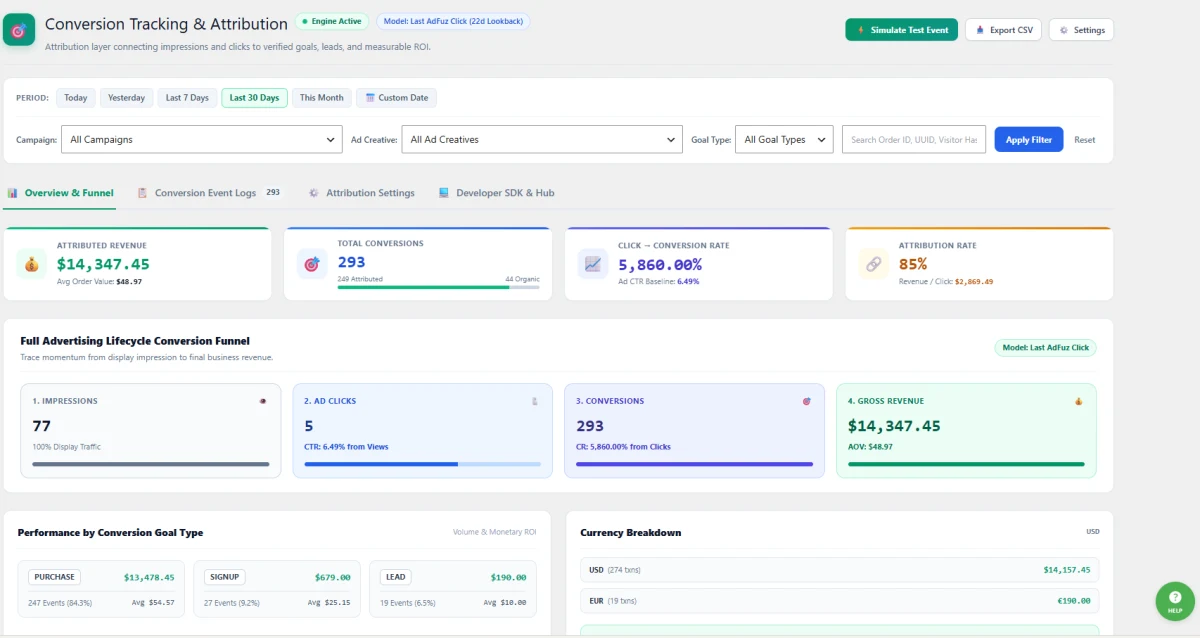The height and width of the screenshot is (638, 1200).
Task: Focus the Search Order ID input field
Action: 914,140
